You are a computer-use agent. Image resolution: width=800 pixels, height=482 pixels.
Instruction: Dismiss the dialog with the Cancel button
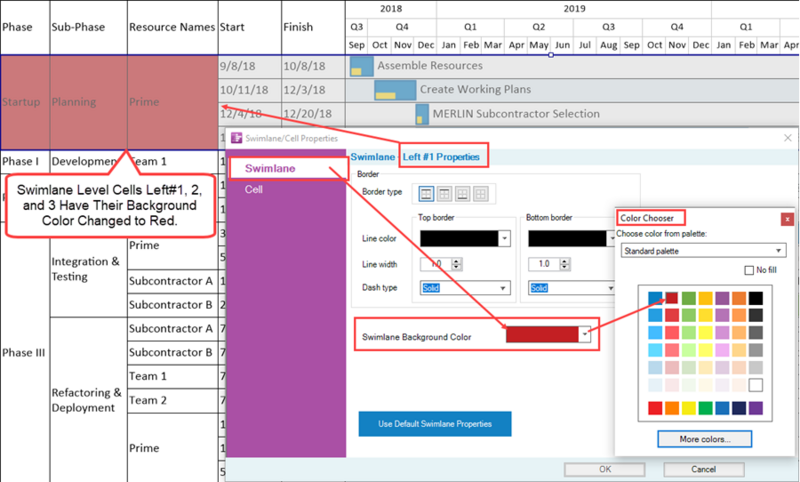click(704, 469)
